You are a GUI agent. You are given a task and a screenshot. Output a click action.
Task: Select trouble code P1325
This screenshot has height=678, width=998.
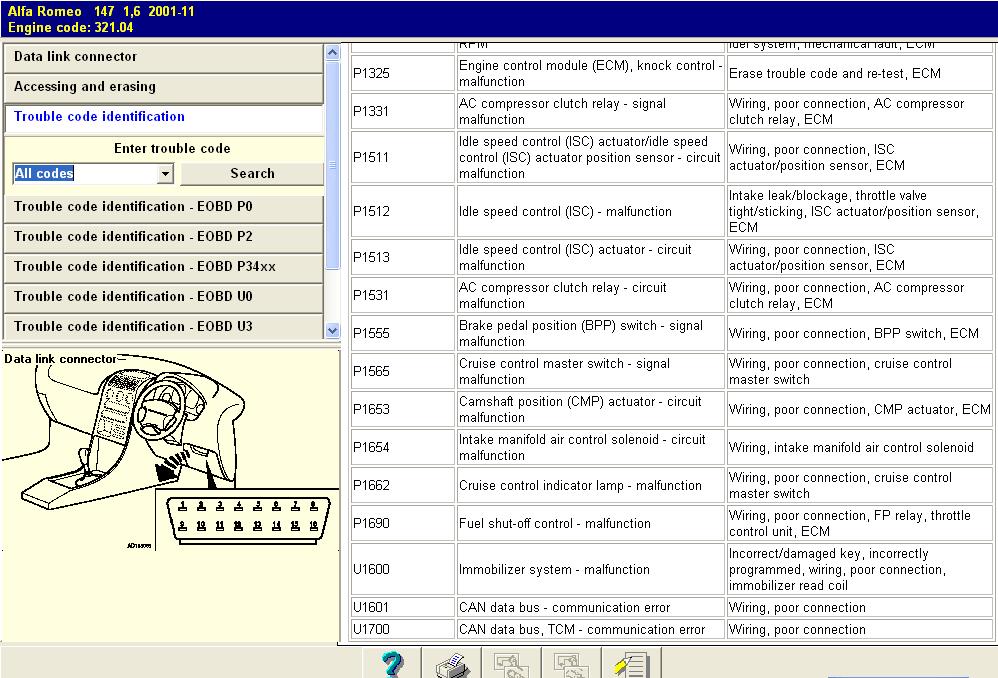coord(402,73)
